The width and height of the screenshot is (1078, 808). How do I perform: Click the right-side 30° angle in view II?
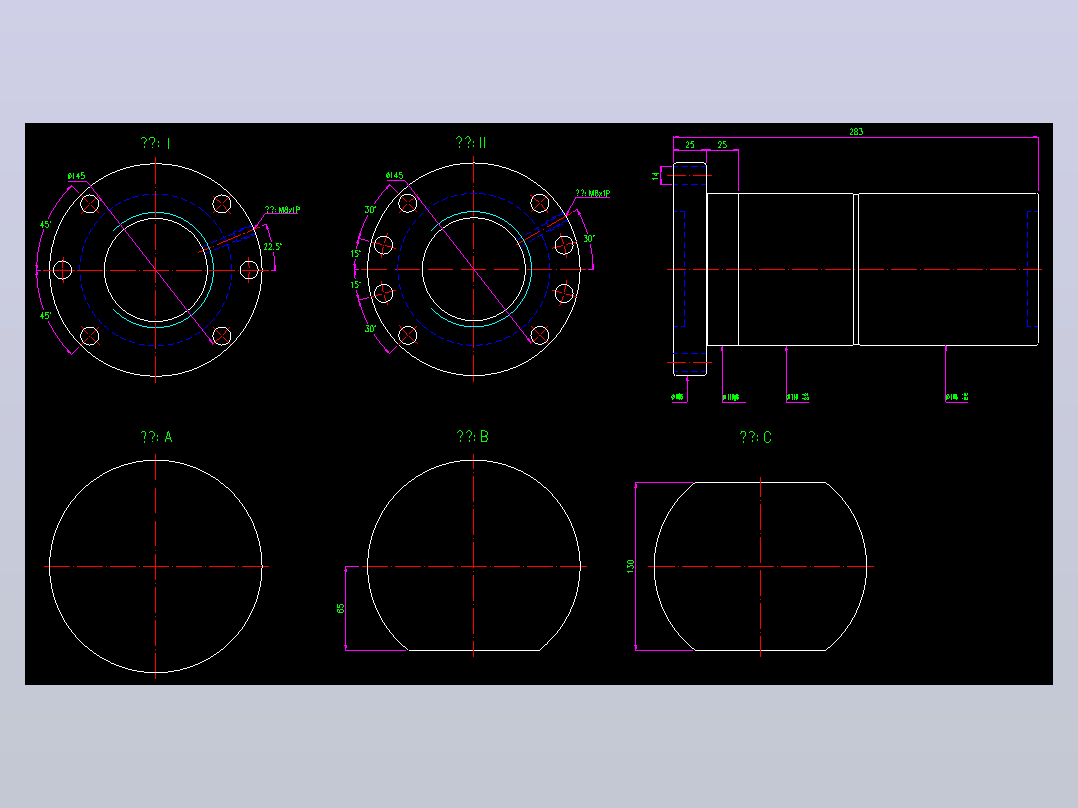point(589,239)
